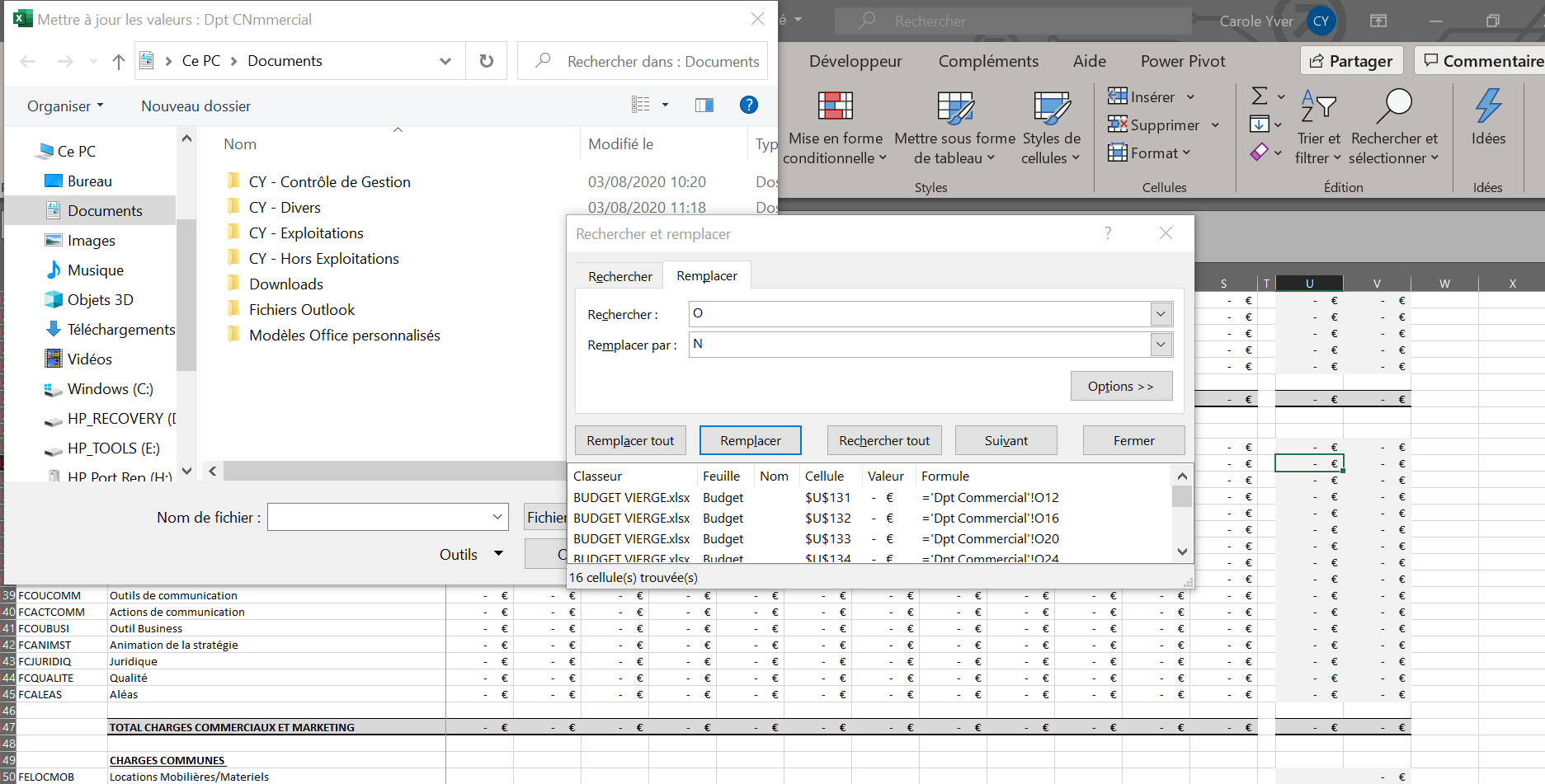Open Mettre sous forme de tableau

point(954,106)
